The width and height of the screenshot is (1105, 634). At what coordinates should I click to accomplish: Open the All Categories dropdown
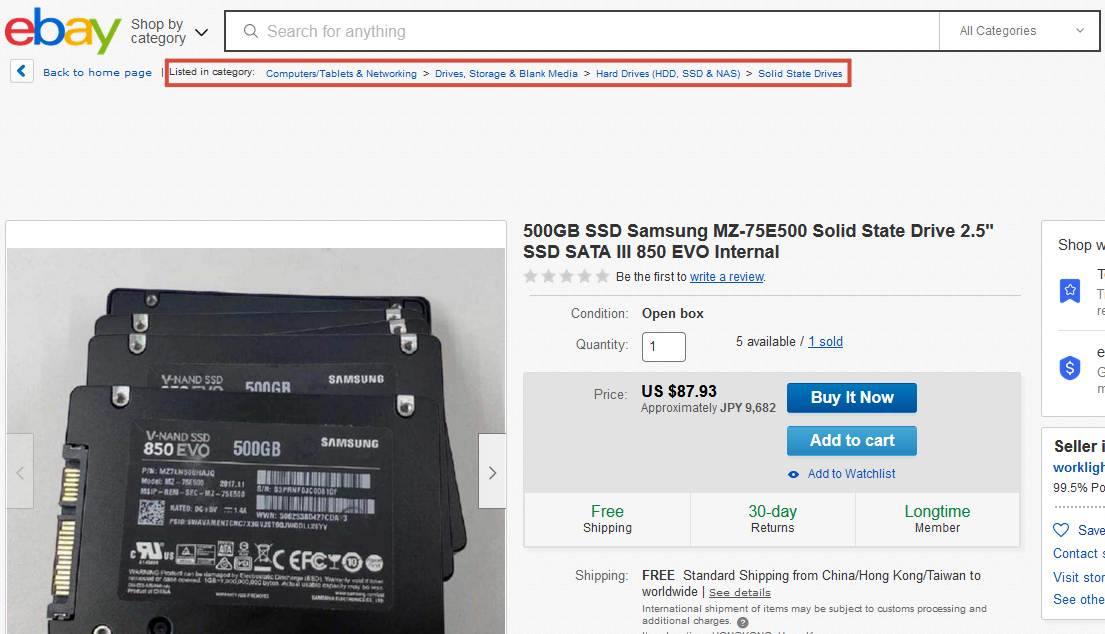click(1018, 31)
